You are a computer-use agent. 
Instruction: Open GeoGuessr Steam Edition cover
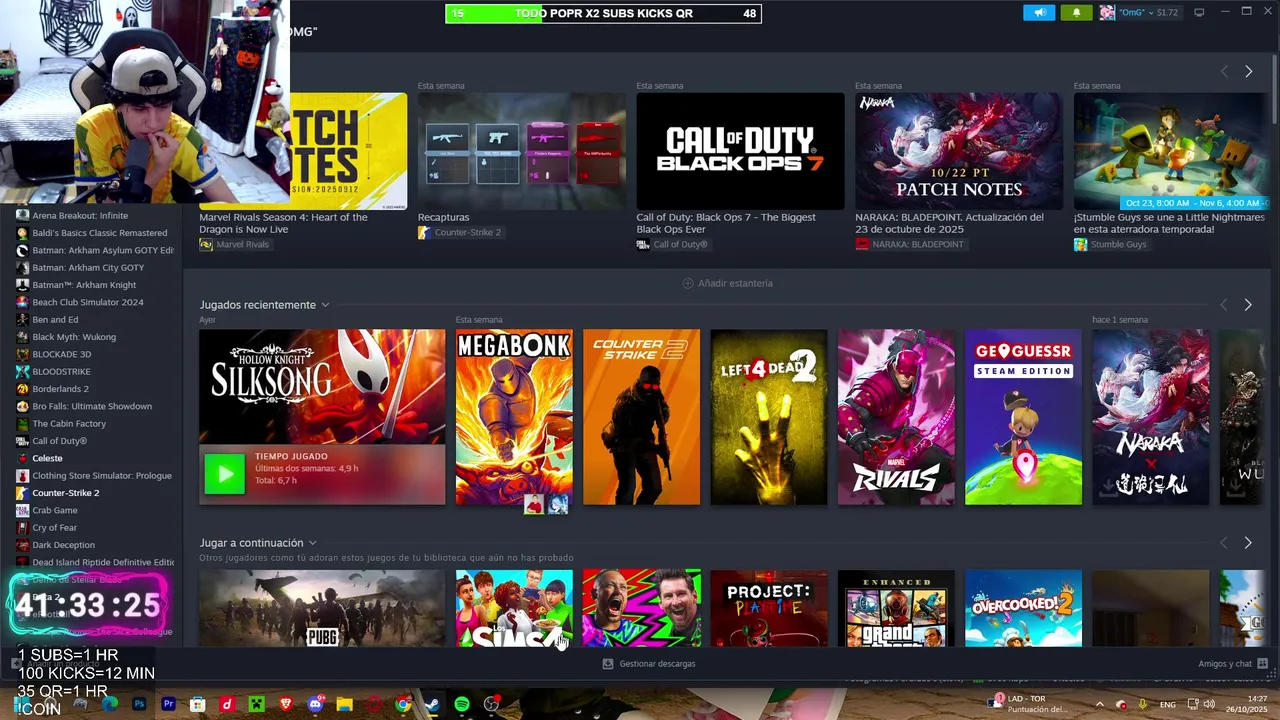1023,417
